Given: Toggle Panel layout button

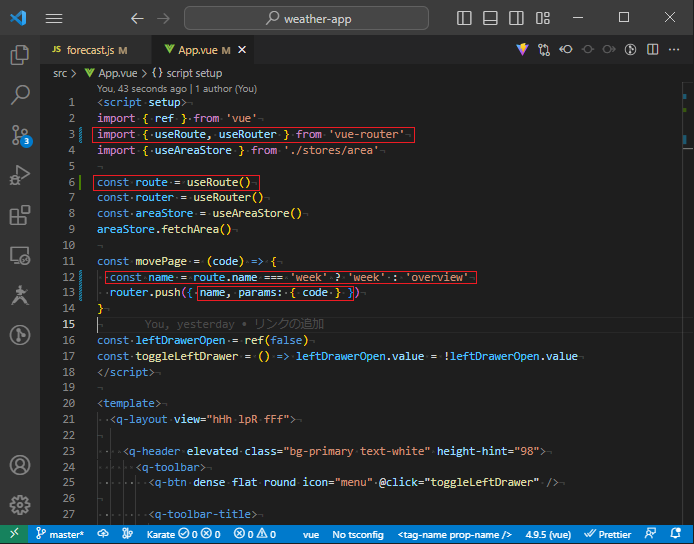Looking at the screenshot, I should (x=490, y=18).
